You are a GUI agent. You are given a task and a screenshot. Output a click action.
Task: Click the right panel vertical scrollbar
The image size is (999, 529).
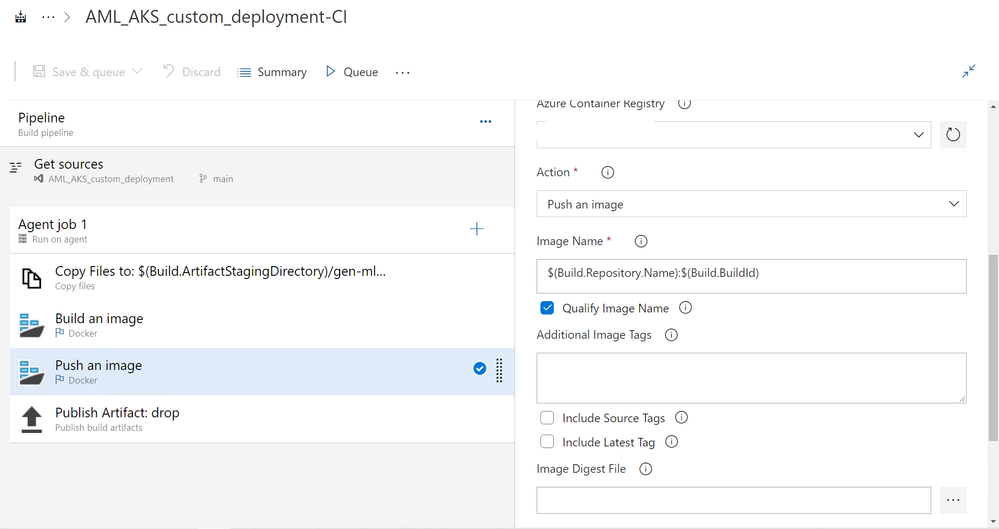[x=993, y=347]
